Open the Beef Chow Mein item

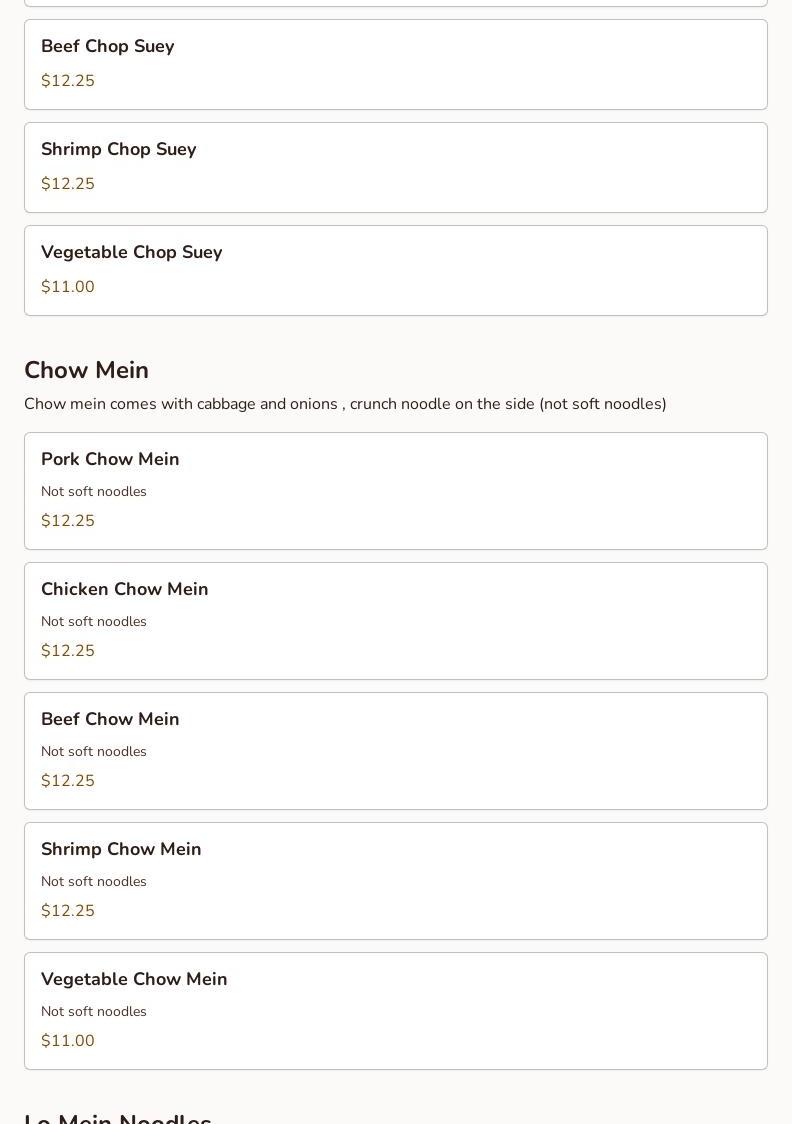pos(396,751)
